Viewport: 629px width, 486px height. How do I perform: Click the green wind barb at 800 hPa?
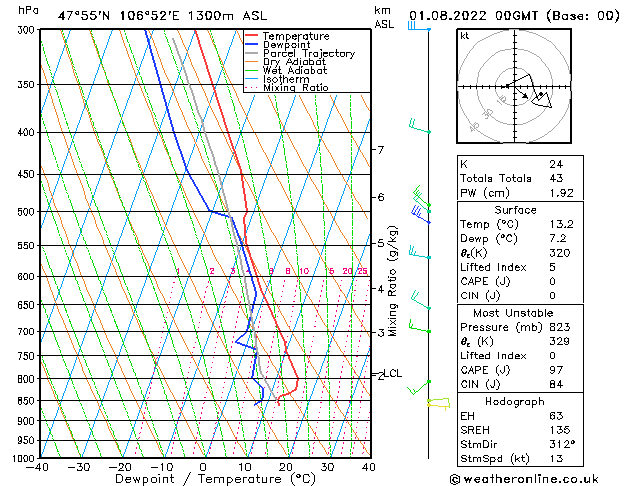coord(418,387)
